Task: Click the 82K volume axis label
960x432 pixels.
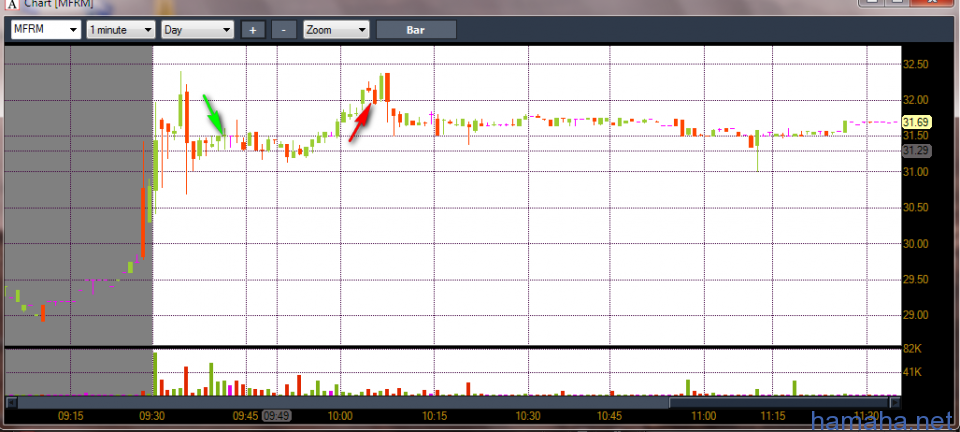Action: click(913, 349)
